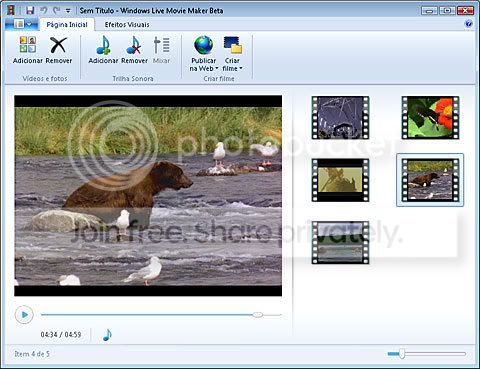This screenshot has width=480, height=369.
Task: Switch to the Efeitos Visuais tab
Action: coord(127,25)
